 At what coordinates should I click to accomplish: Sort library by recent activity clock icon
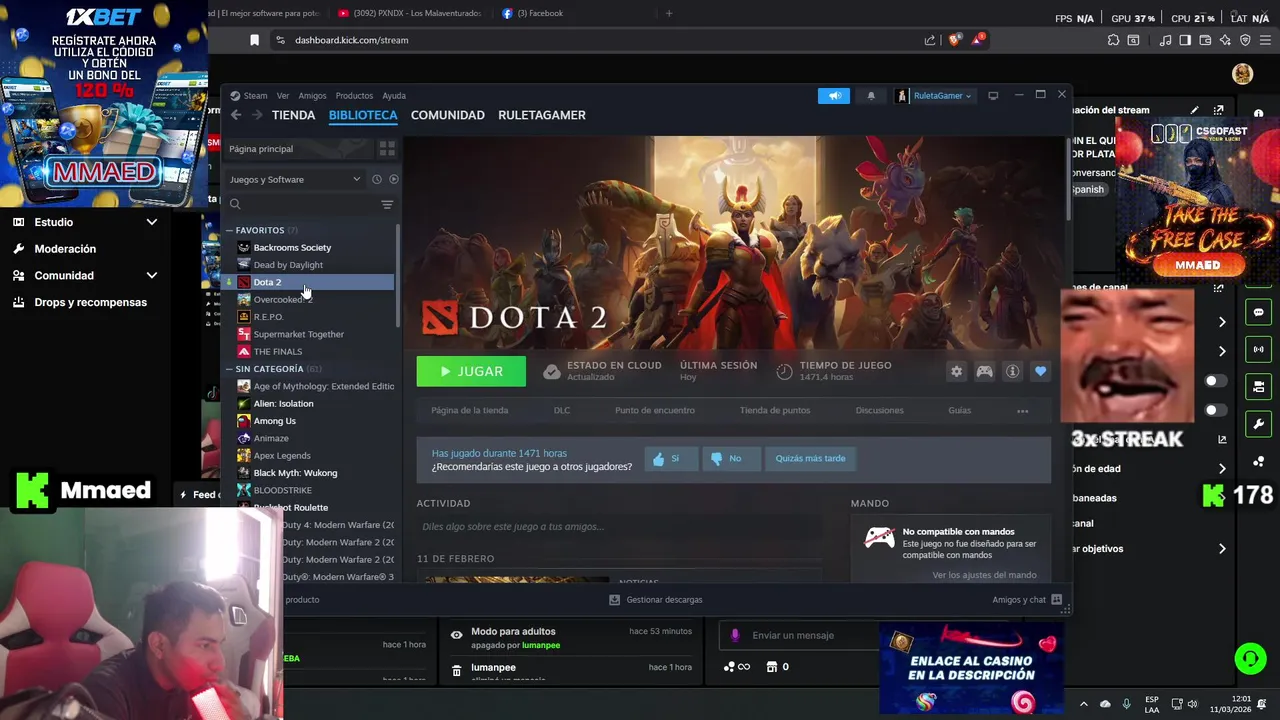coord(376,180)
